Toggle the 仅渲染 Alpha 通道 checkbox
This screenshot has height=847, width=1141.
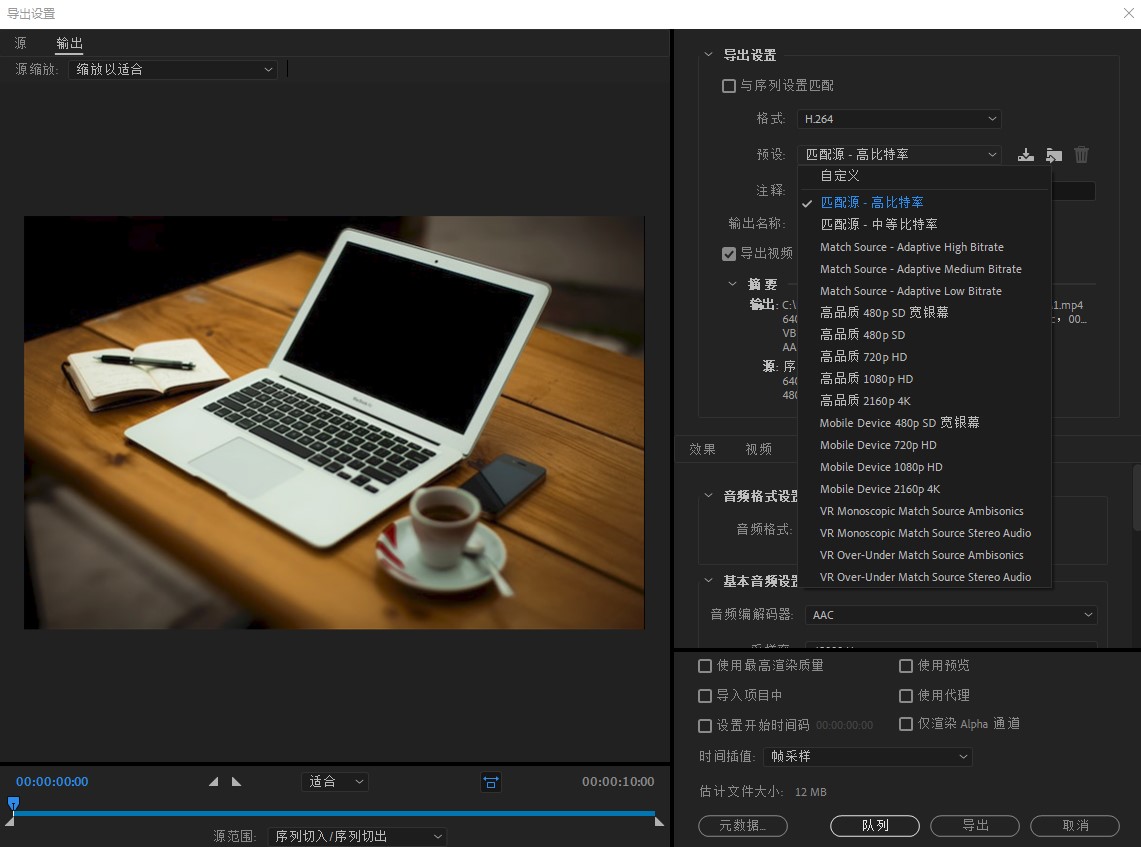(906, 724)
